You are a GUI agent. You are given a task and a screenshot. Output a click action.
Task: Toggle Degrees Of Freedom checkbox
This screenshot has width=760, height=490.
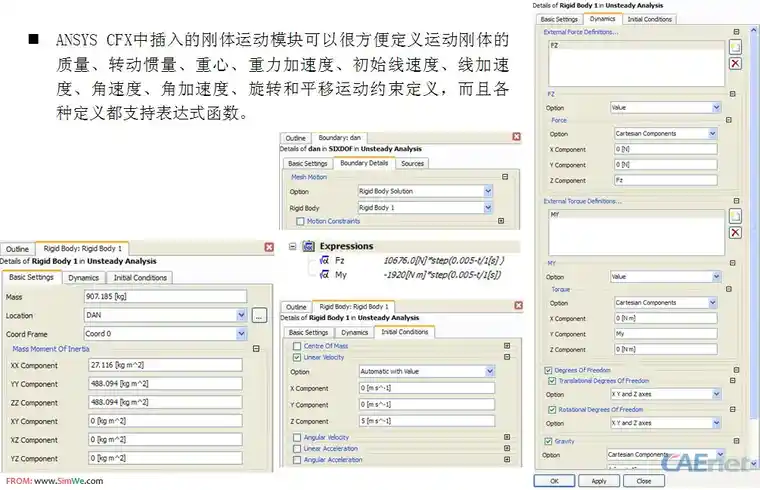tap(548, 370)
